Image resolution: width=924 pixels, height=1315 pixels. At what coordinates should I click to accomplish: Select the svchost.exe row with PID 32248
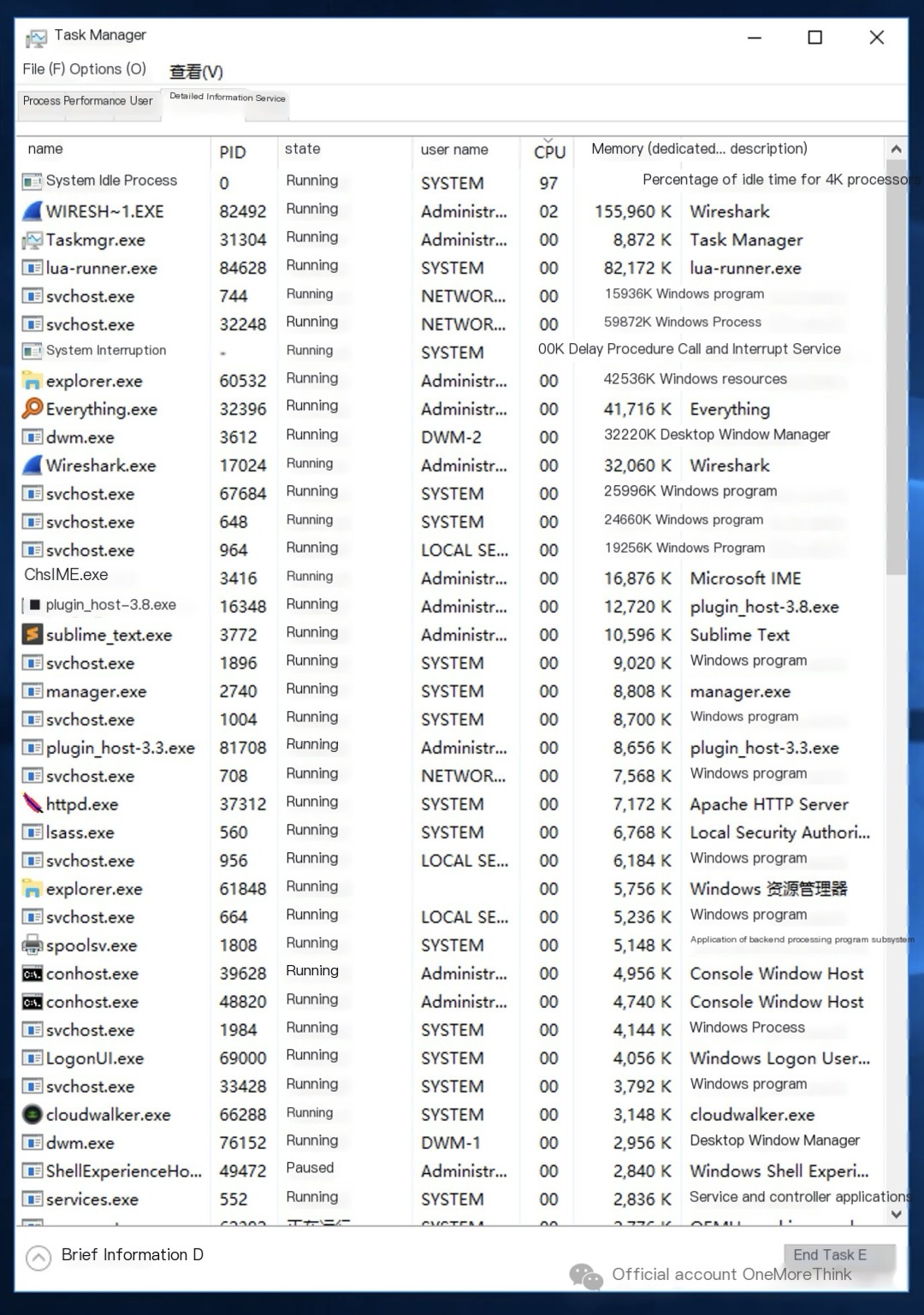[452, 324]
